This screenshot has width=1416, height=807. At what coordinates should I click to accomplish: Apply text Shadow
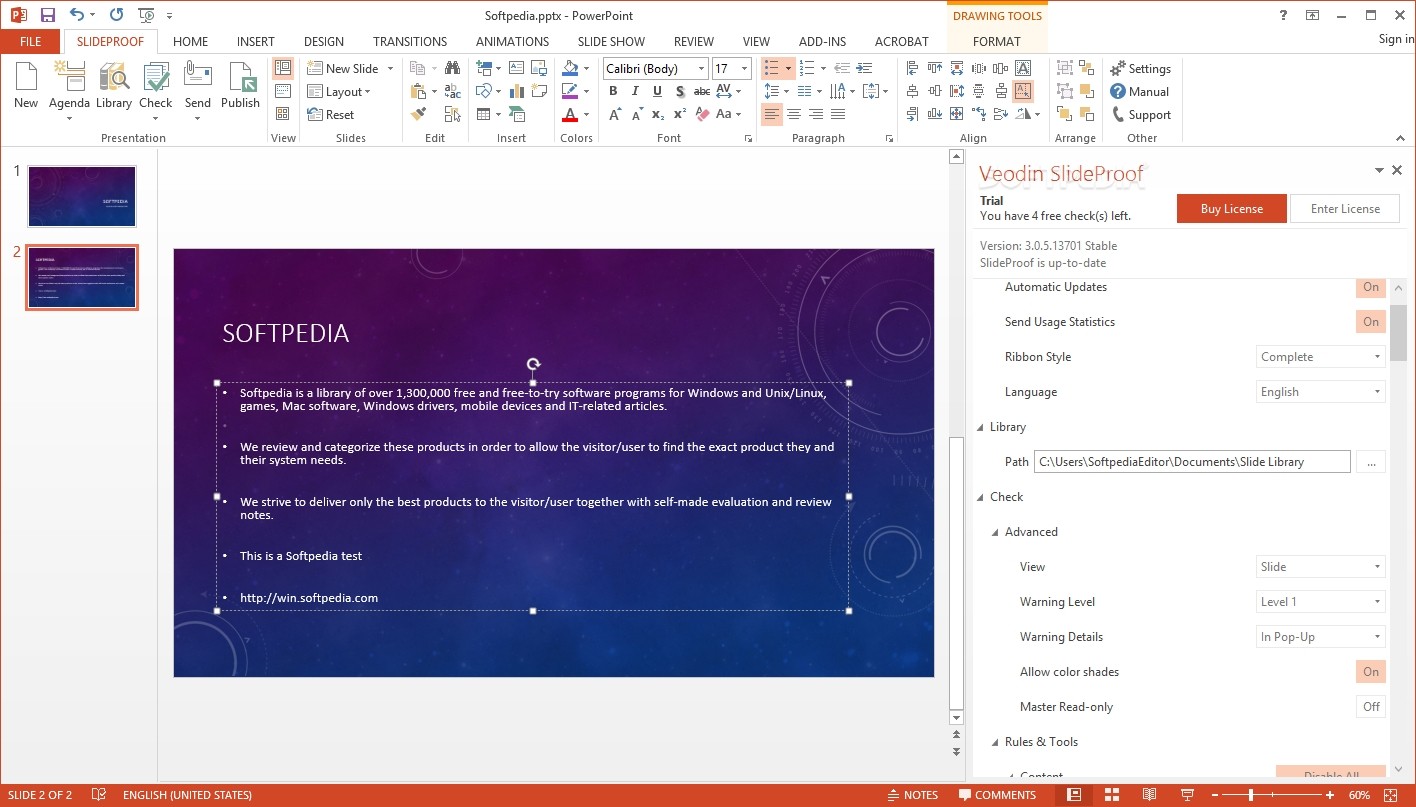click(679, 91)
